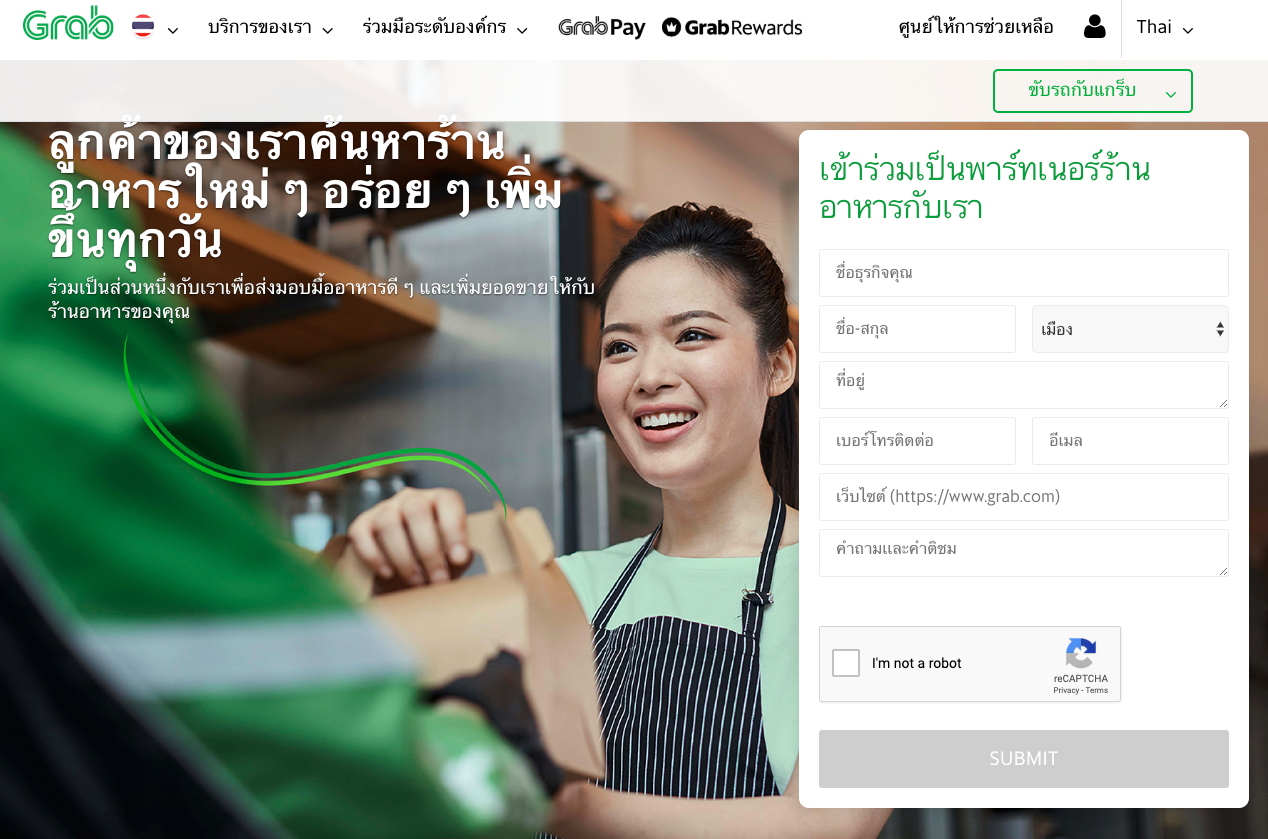The width and height of the screenshot is (1268, 839).
Task: Click the SUBMIT button
Action: pyautogui.click(x=1024, y=759)
